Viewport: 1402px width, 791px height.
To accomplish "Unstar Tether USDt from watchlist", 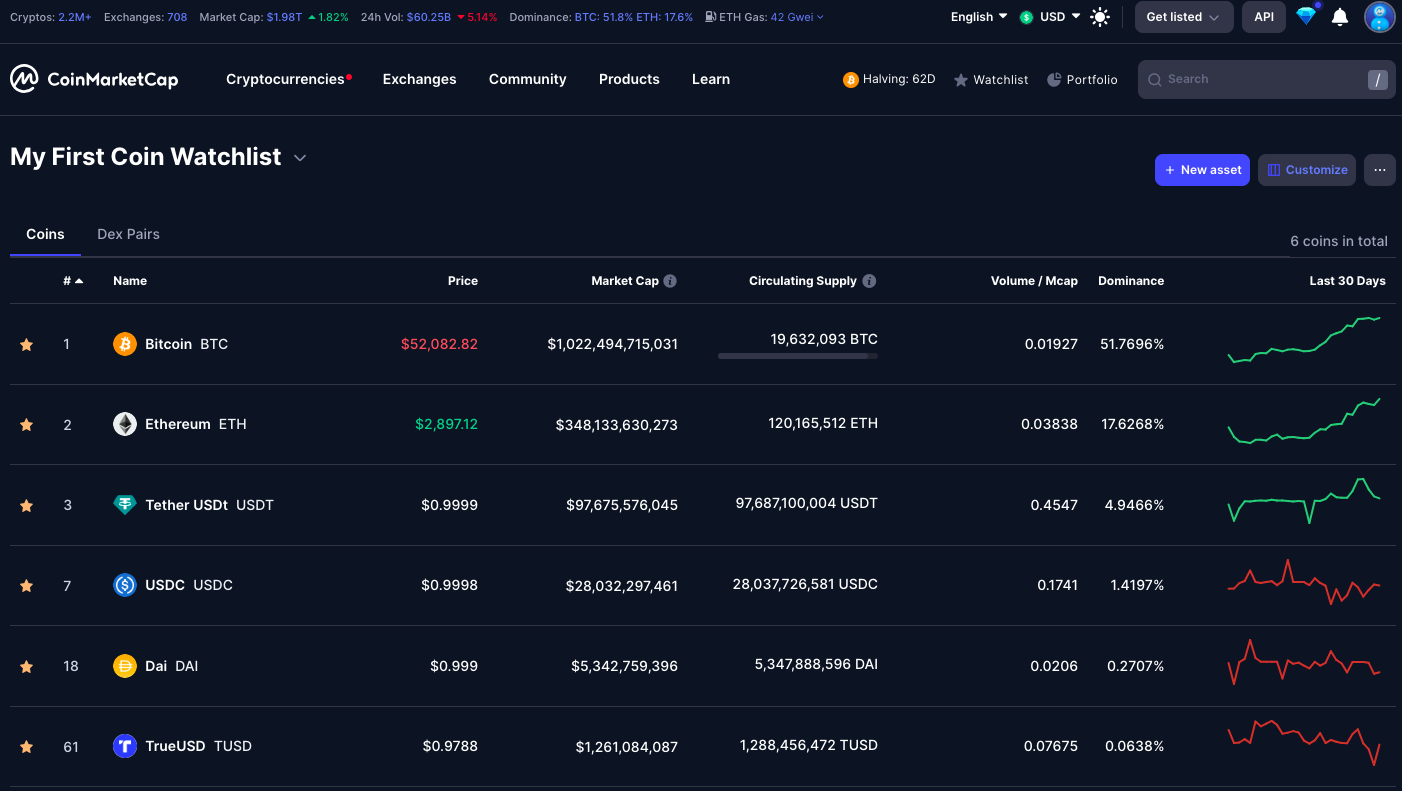I will [26, 505].
